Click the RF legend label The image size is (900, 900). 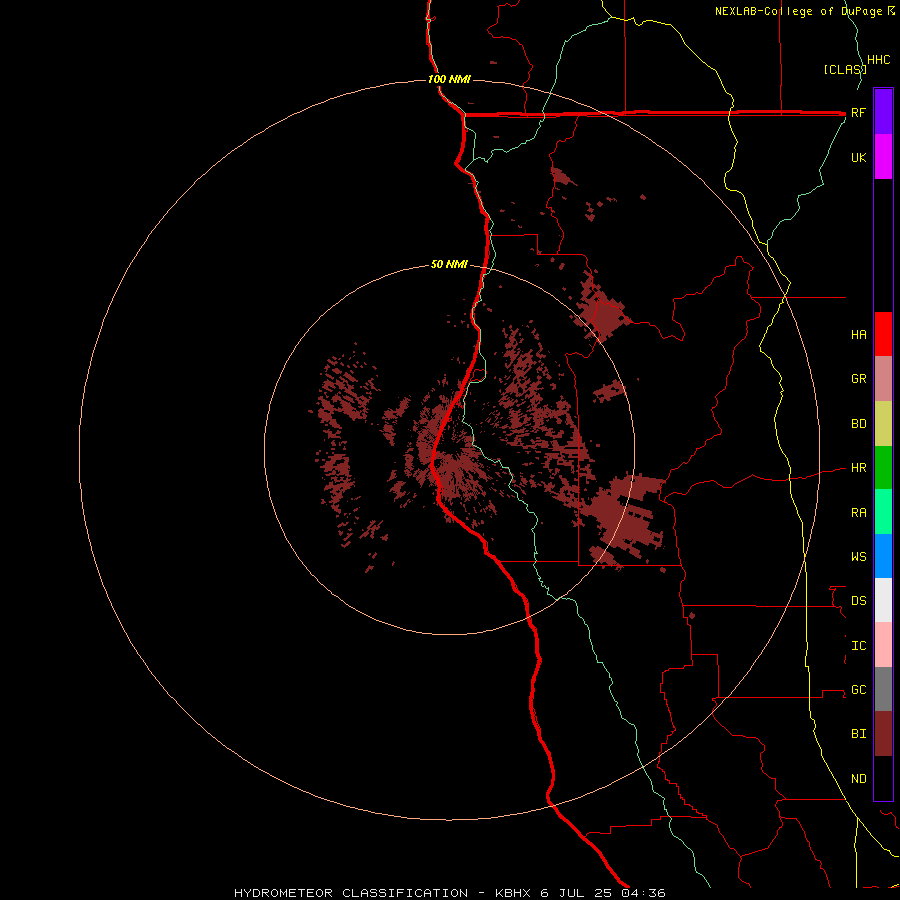tap(858, 112)
